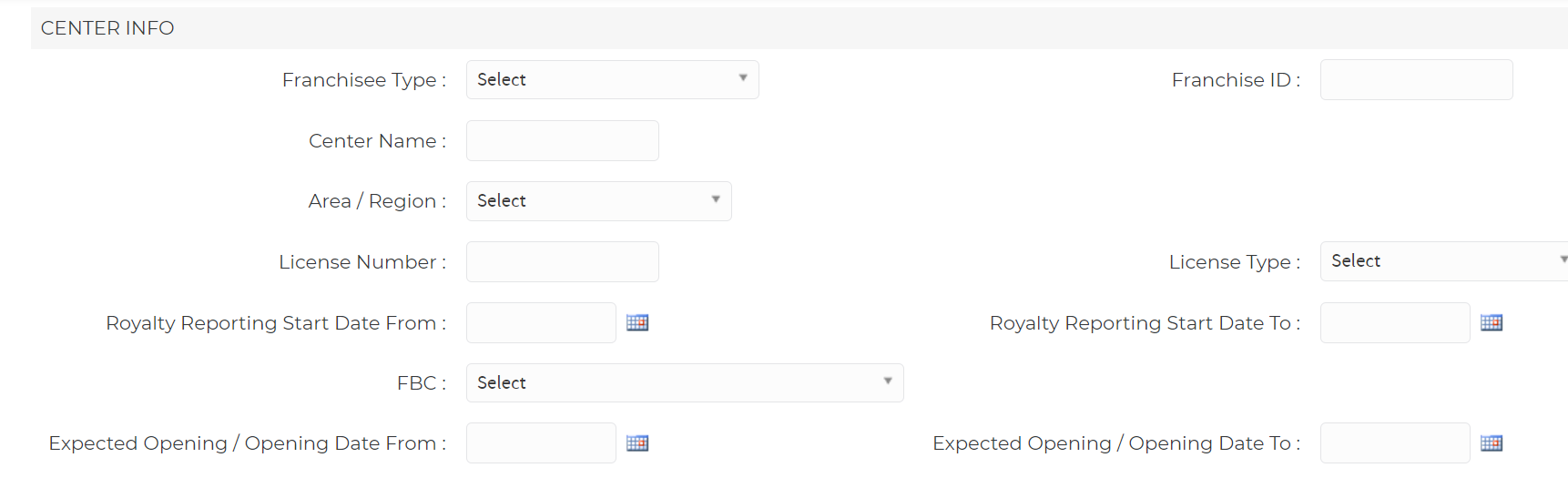Open calendar for Expected Opening Date To
1568x478 pixels.
[1492, 443]
